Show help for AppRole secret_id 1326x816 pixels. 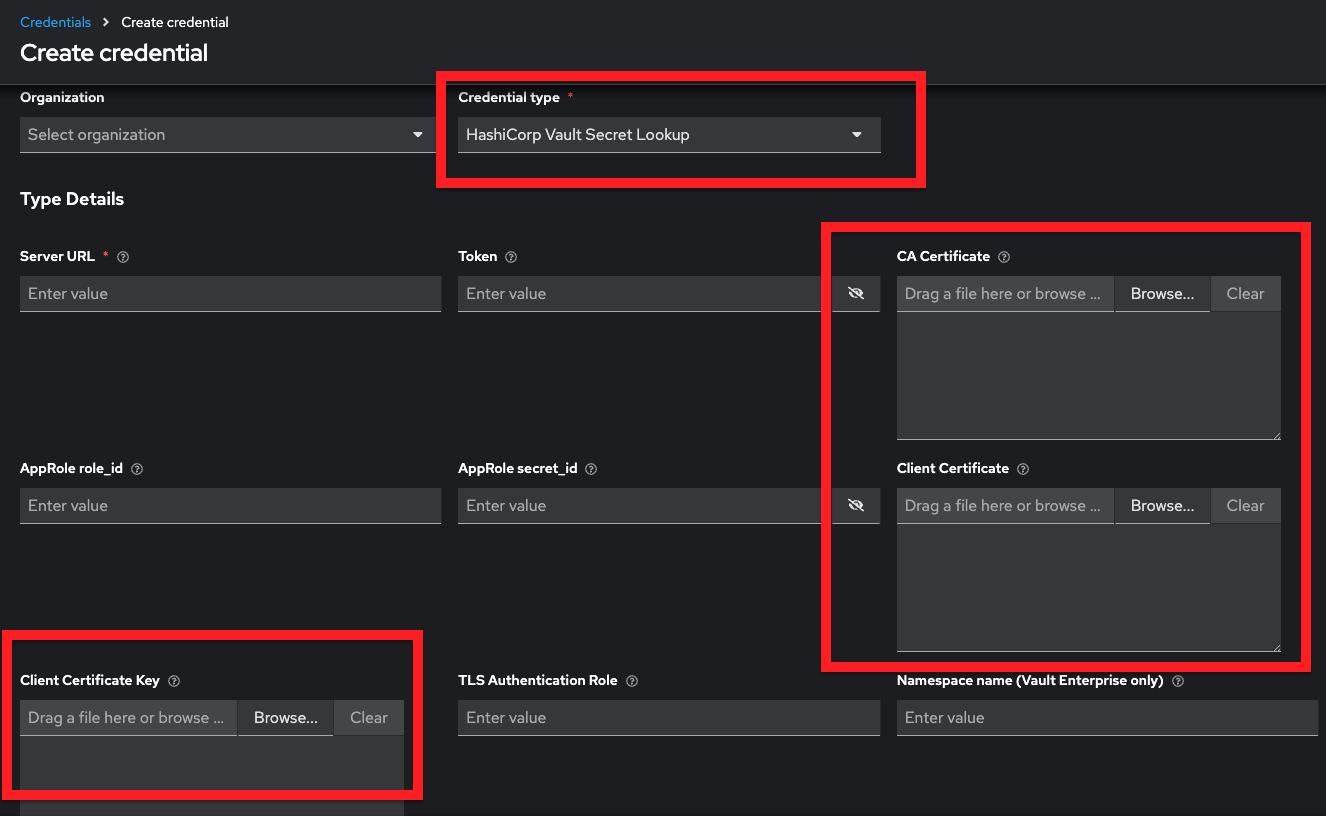[591, 469]
